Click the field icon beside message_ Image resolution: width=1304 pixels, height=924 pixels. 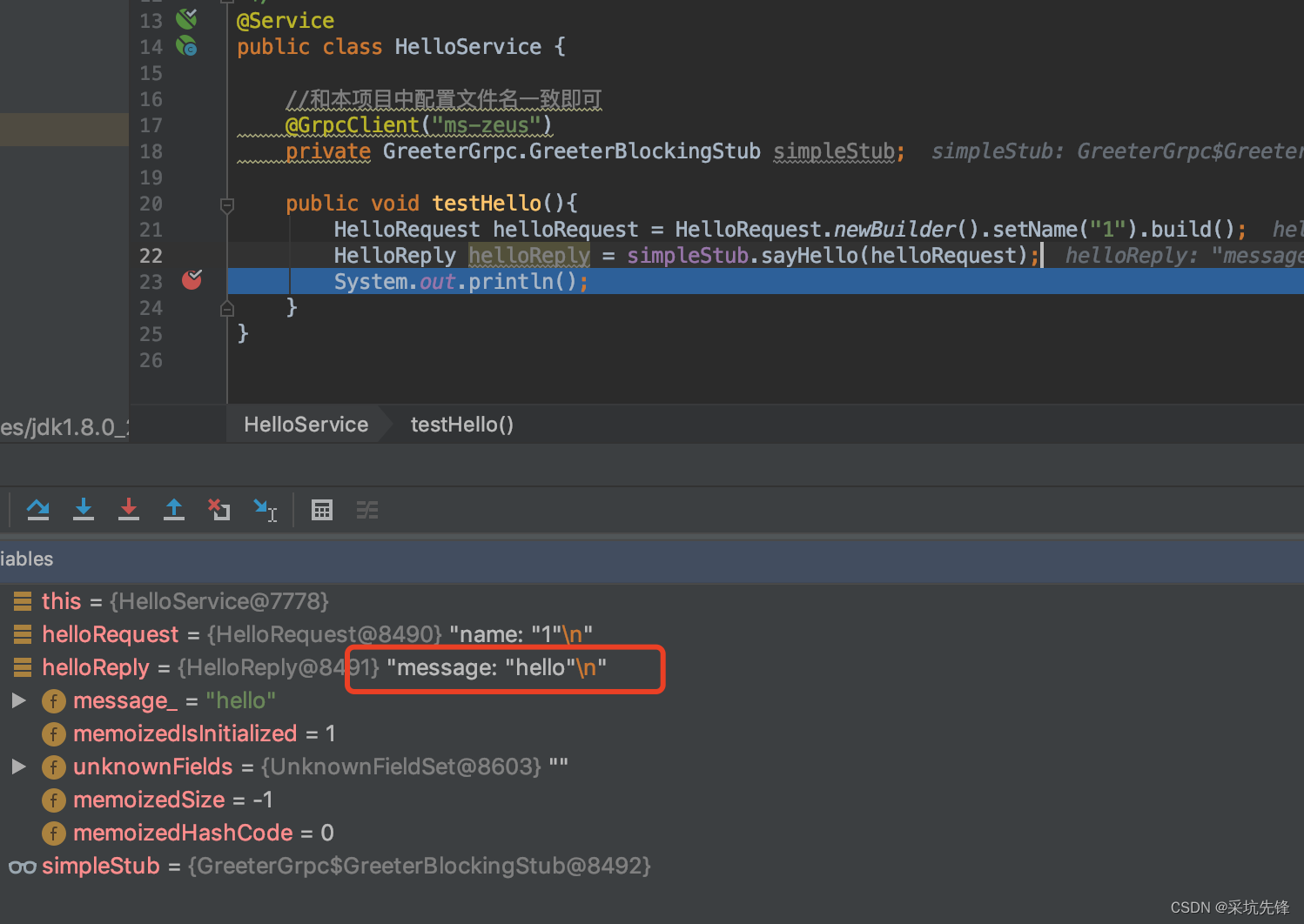(54, 701)
